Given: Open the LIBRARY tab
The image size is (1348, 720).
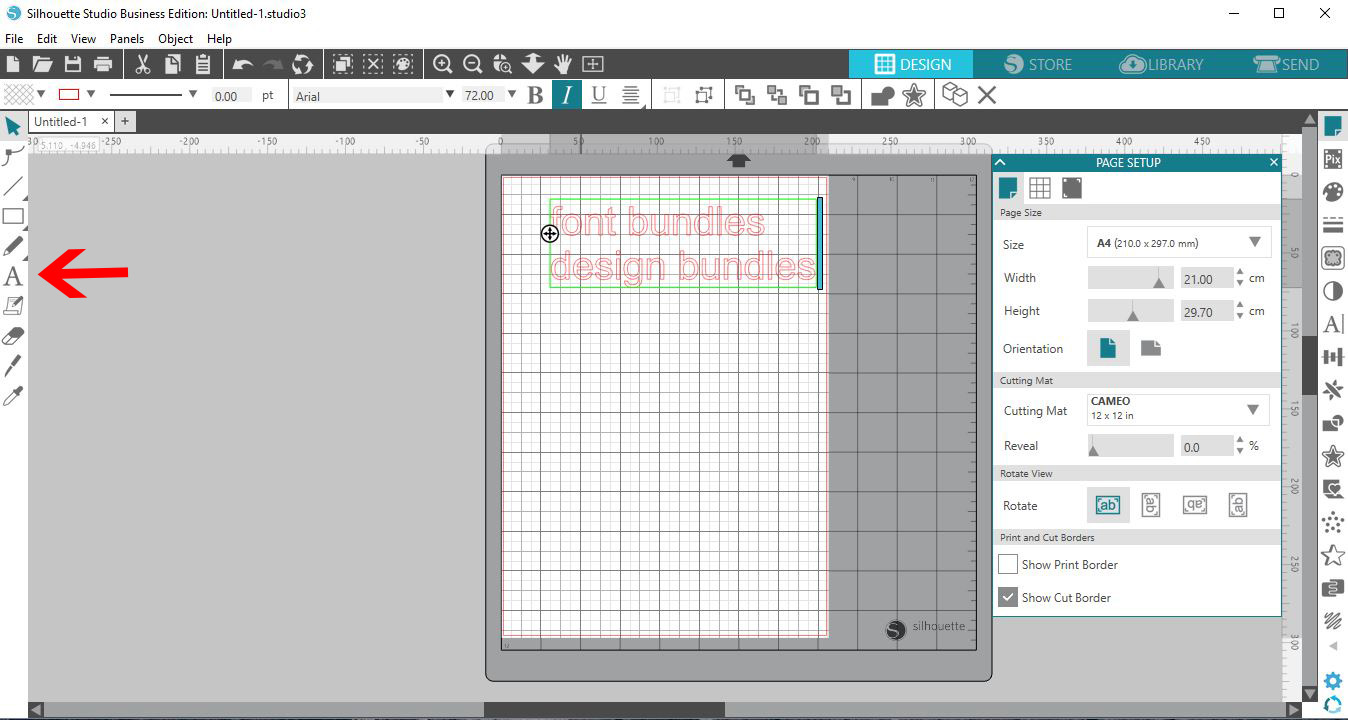Looking at the screenshot, I should click(1162, 64).
